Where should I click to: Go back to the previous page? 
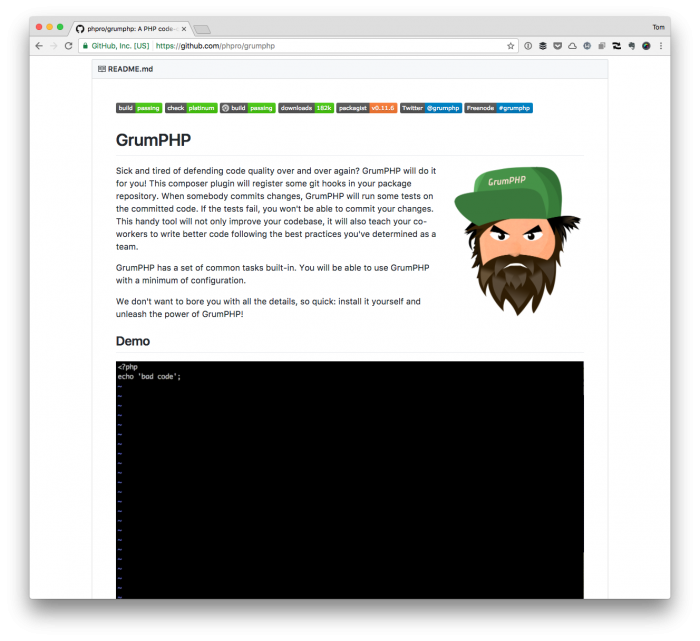(39, 46)
